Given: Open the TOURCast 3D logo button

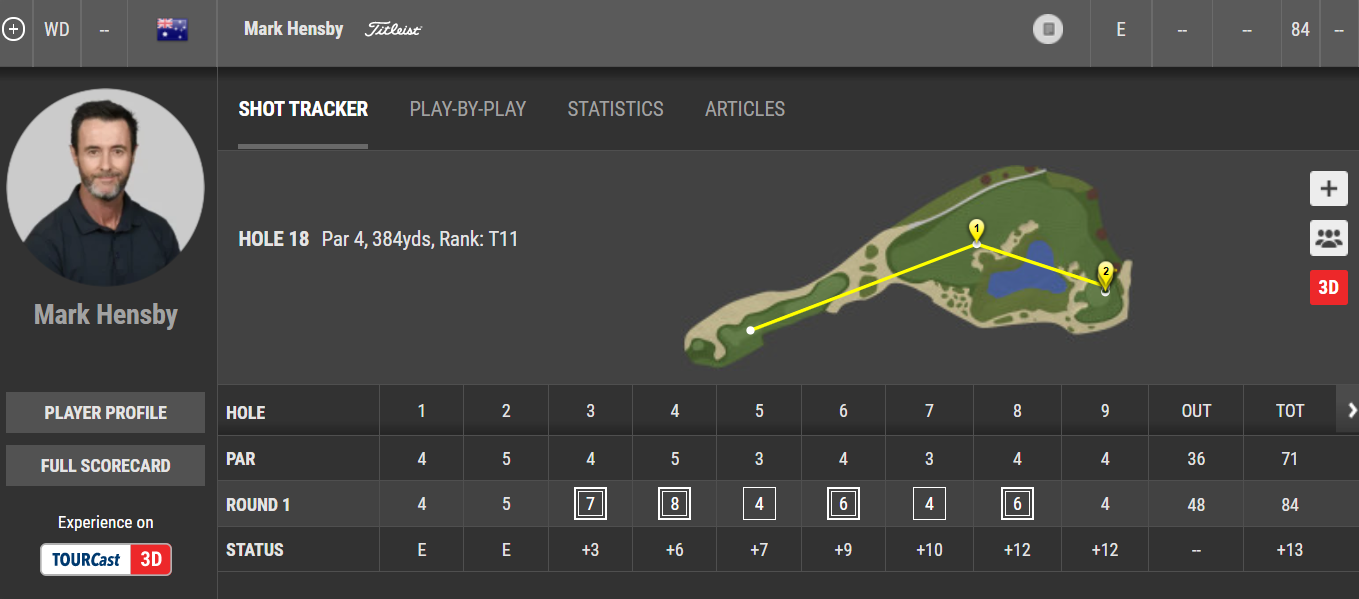Looking at the screenshot, I should click(106, 559).
